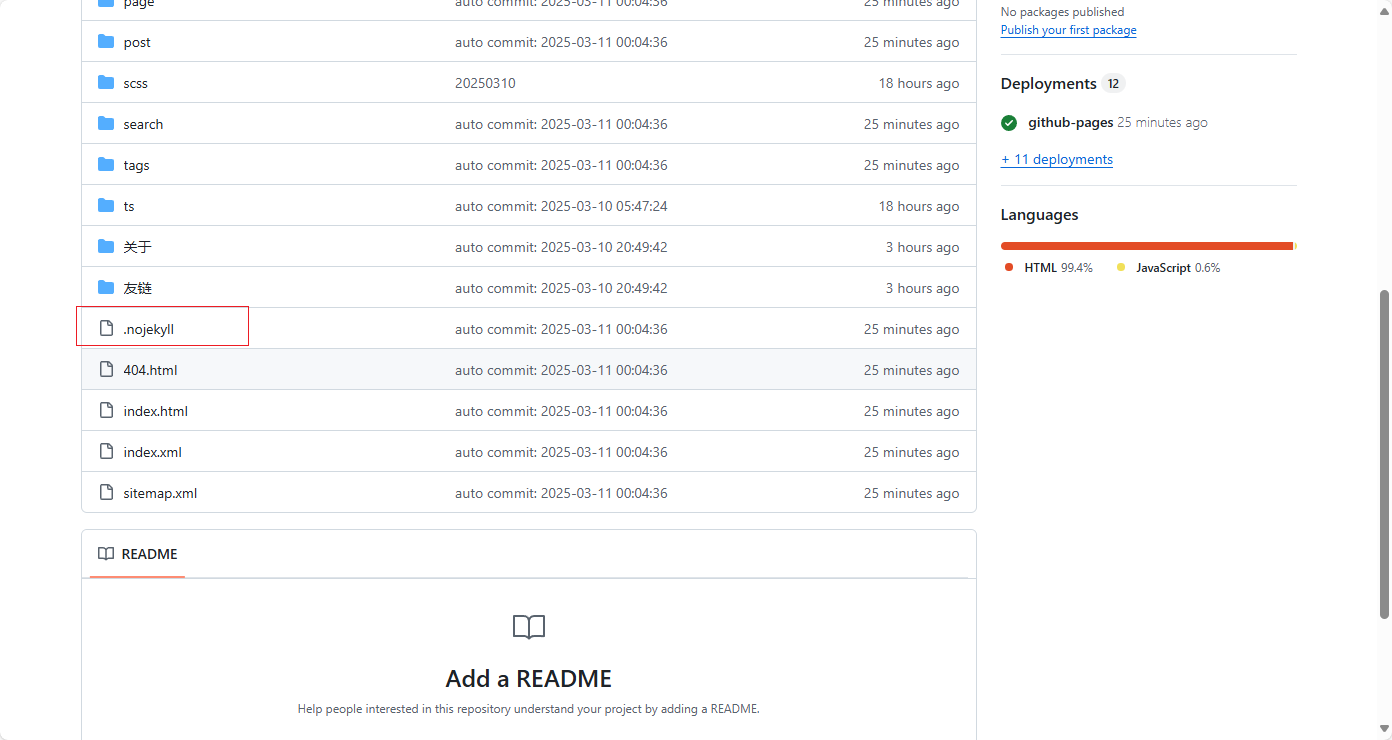
Task: Show the + 11 deployments link
Action: (1057, 159)
